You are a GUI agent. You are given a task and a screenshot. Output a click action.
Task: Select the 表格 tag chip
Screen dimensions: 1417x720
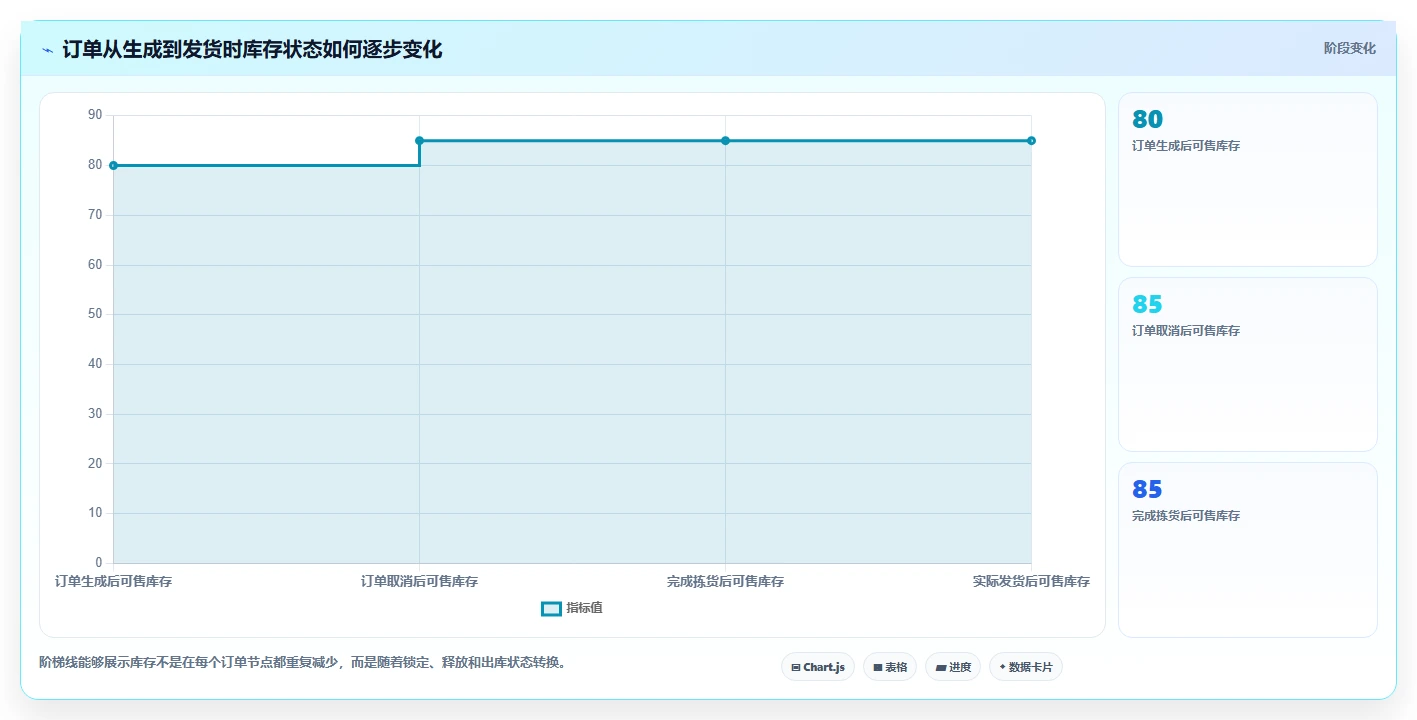pyautogui.click(x=890, y=667)
